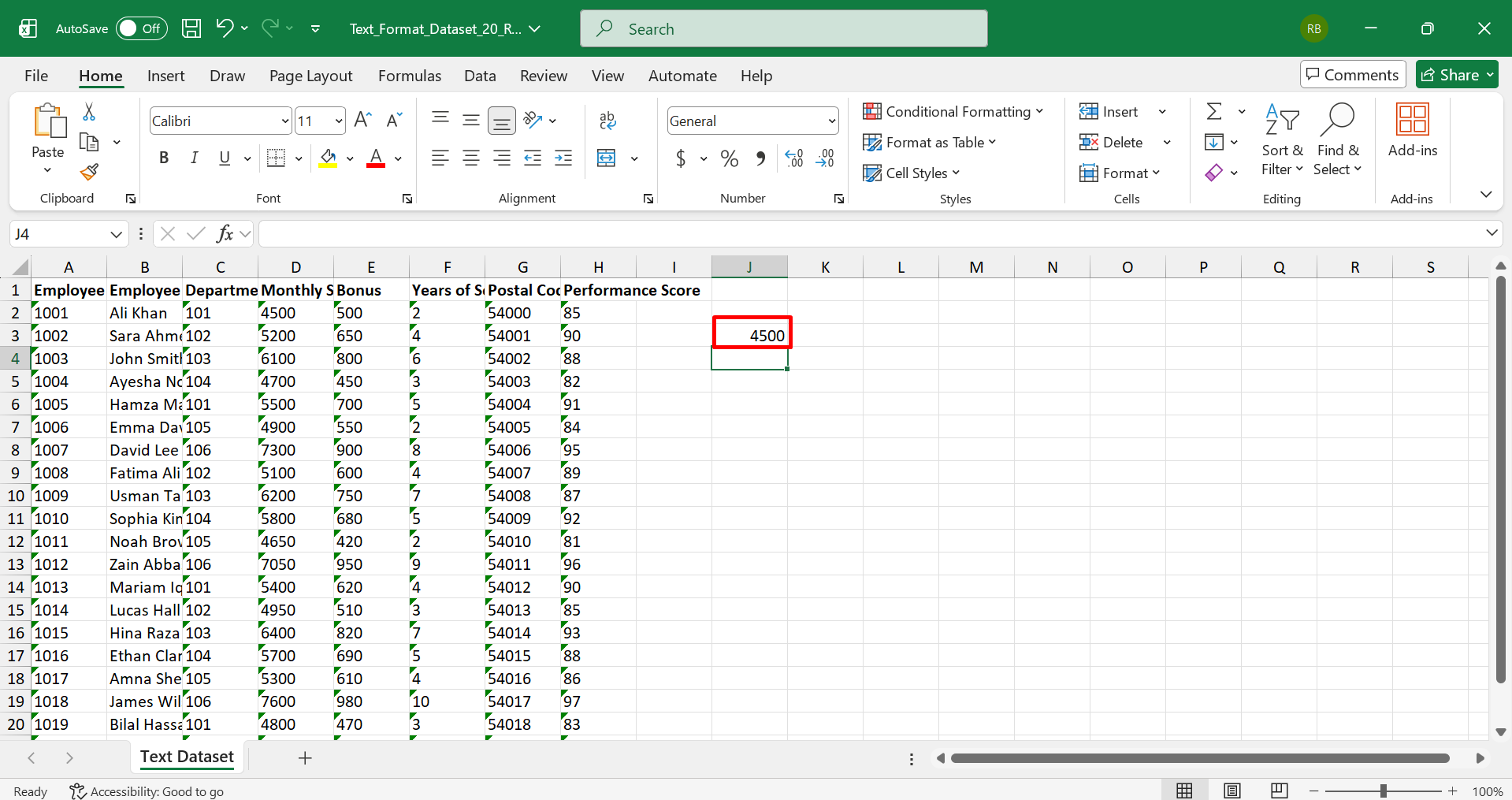Toggle Bold formatting
Viewport: 1512px width, 800px height.
click(x=164, y=158)
